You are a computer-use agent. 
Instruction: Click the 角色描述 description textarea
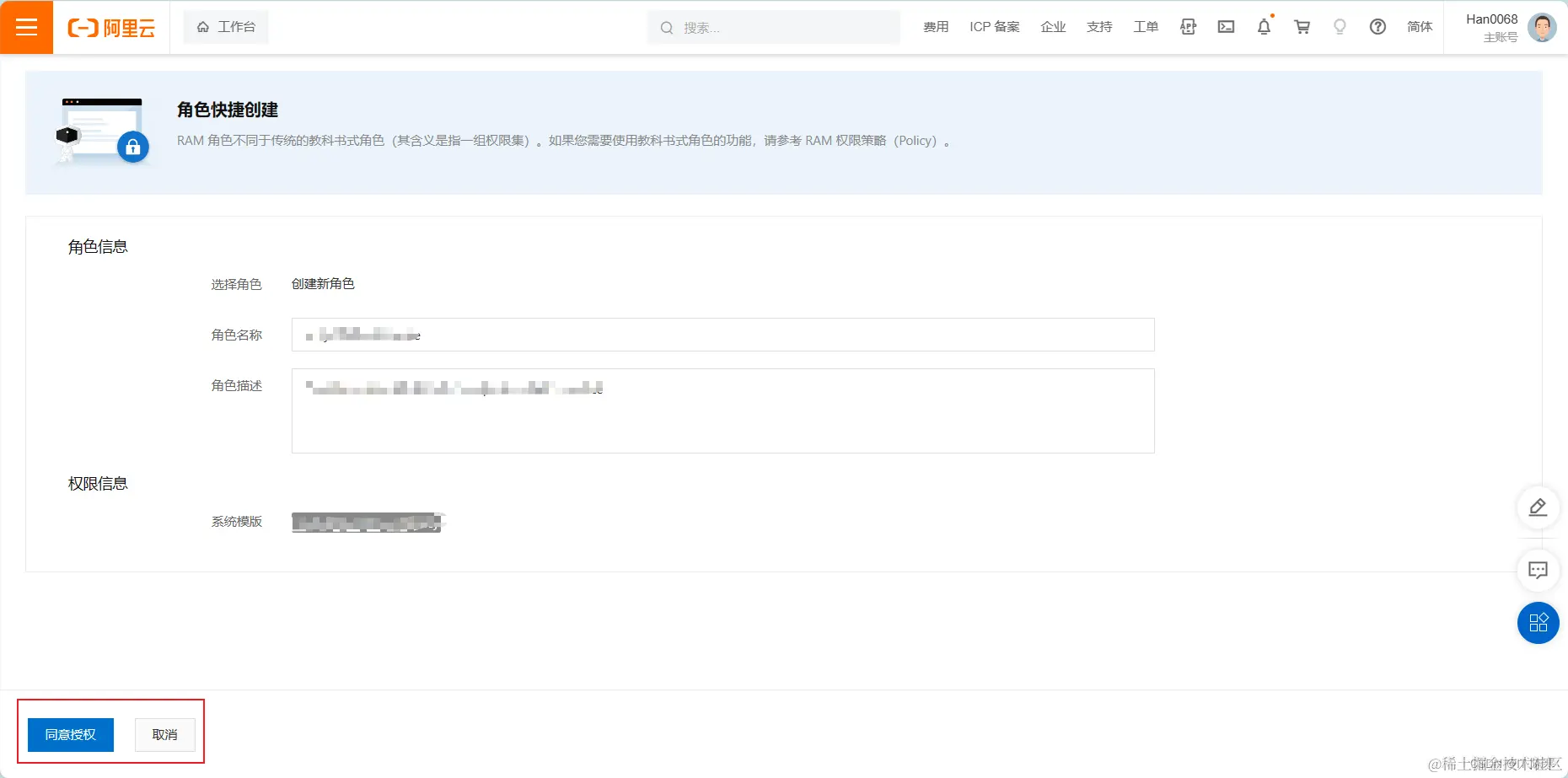(x=722, y=410)
